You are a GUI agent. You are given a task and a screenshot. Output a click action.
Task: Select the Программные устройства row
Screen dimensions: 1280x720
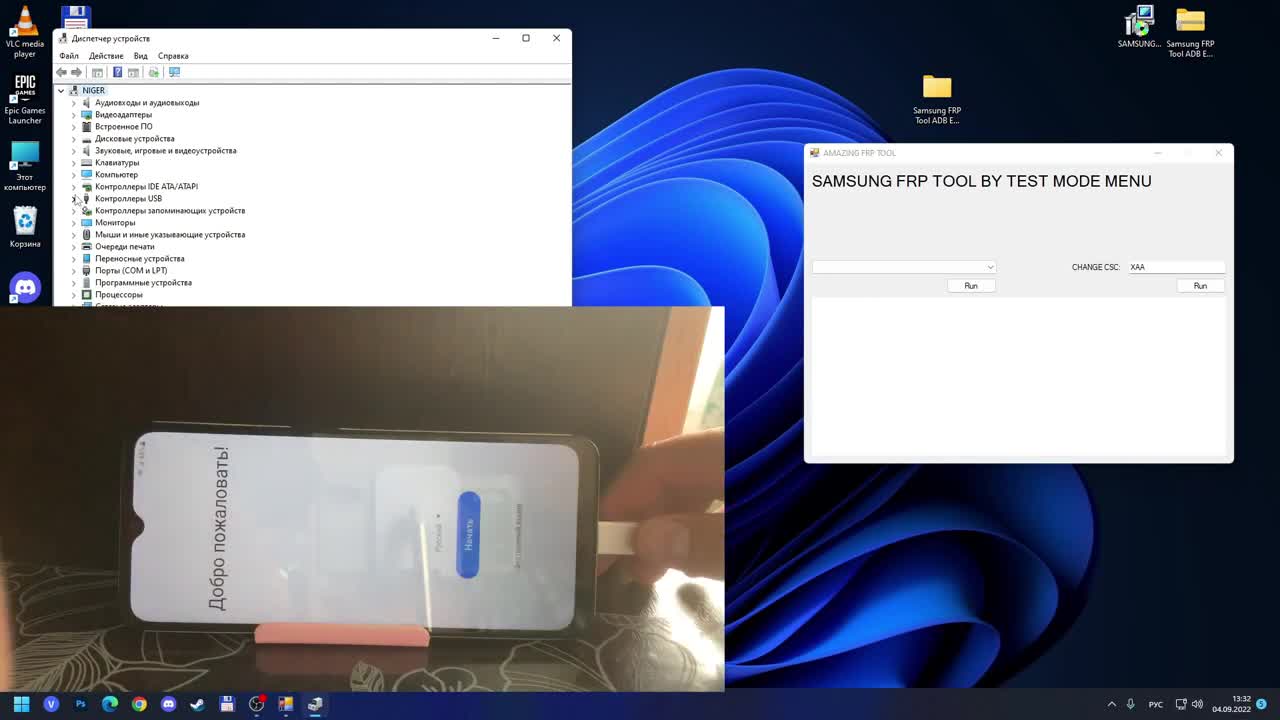coord(143,283)
